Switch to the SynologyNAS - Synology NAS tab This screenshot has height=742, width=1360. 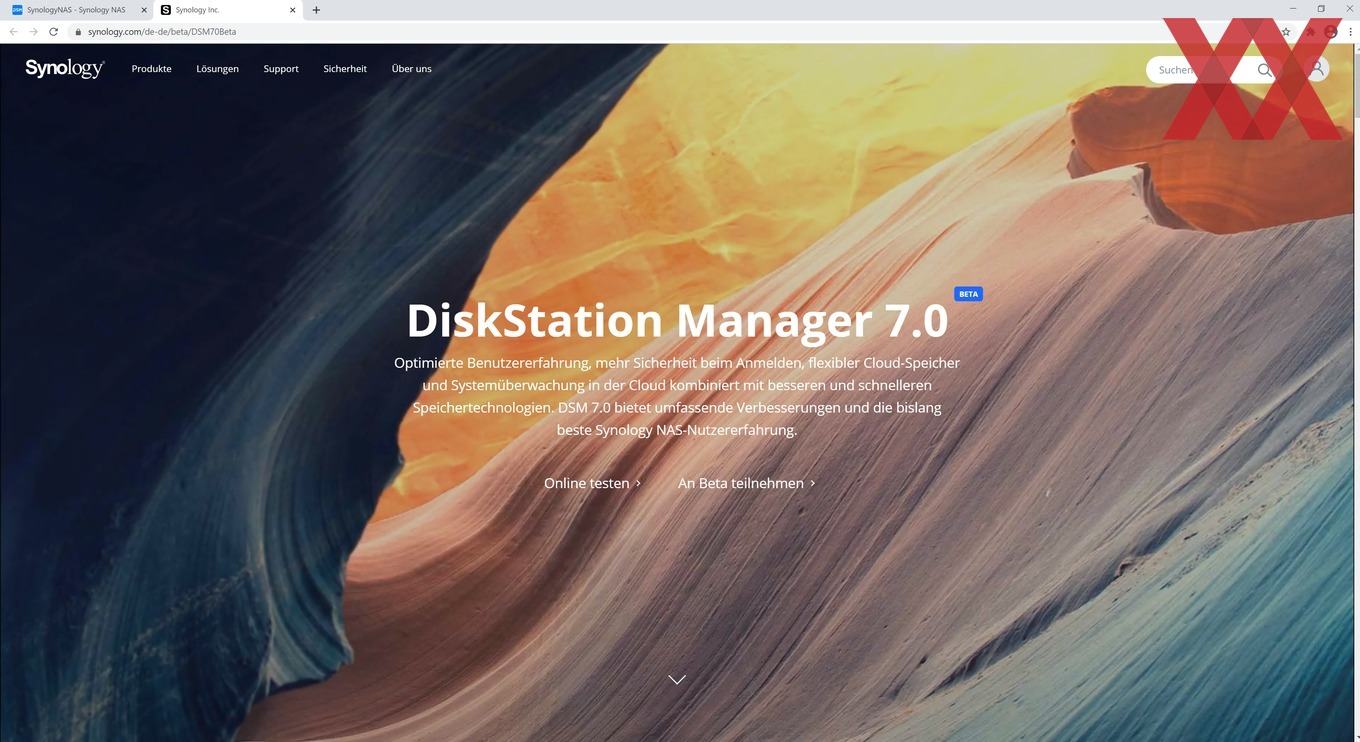[77, 10]
